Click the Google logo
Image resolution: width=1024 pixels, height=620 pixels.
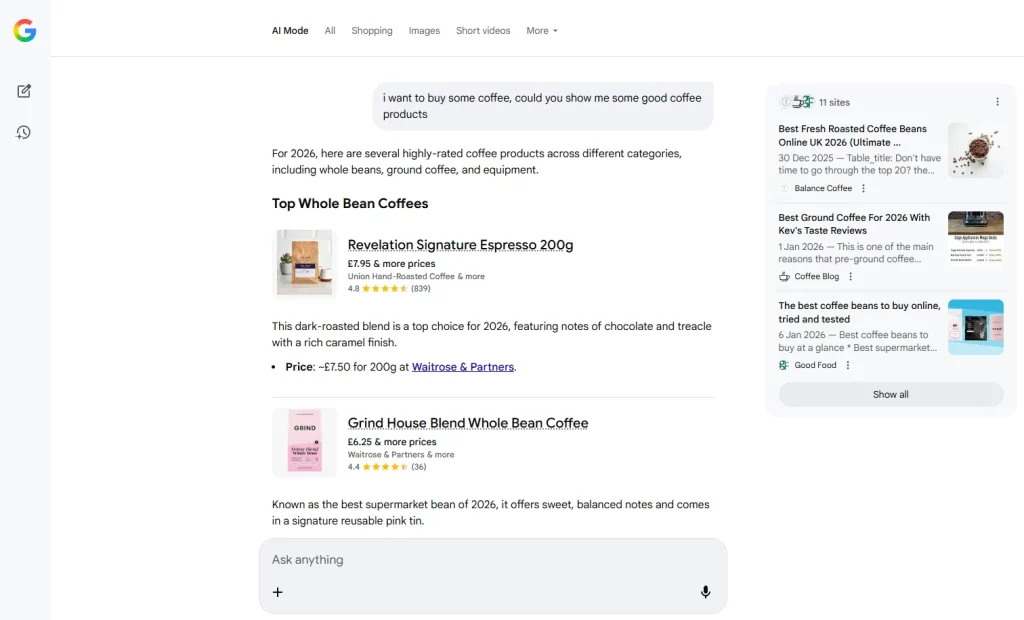25,31
